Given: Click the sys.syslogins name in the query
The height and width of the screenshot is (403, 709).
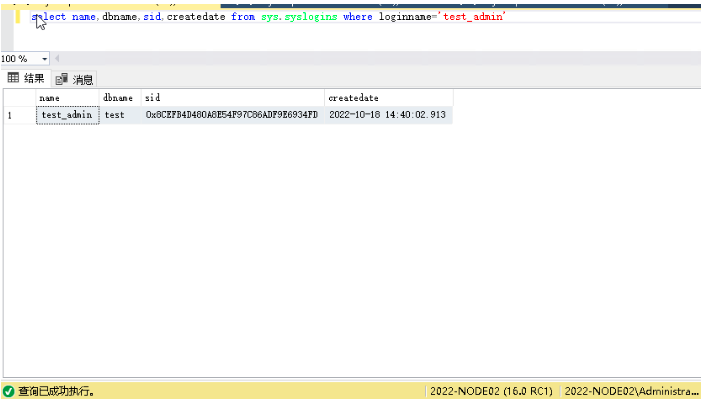Looking at the screenshot, I should pyautogui.click(x=299, y=17).
